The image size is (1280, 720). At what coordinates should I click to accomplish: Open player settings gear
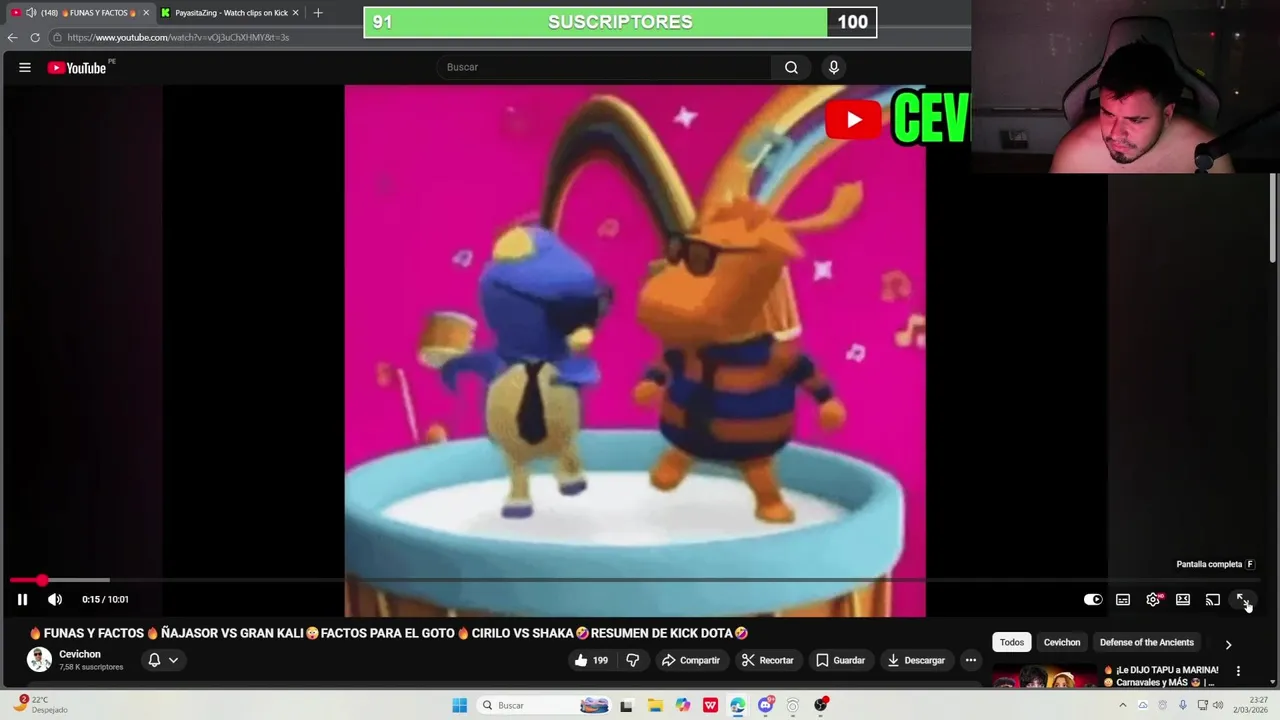click(1153, 599)
